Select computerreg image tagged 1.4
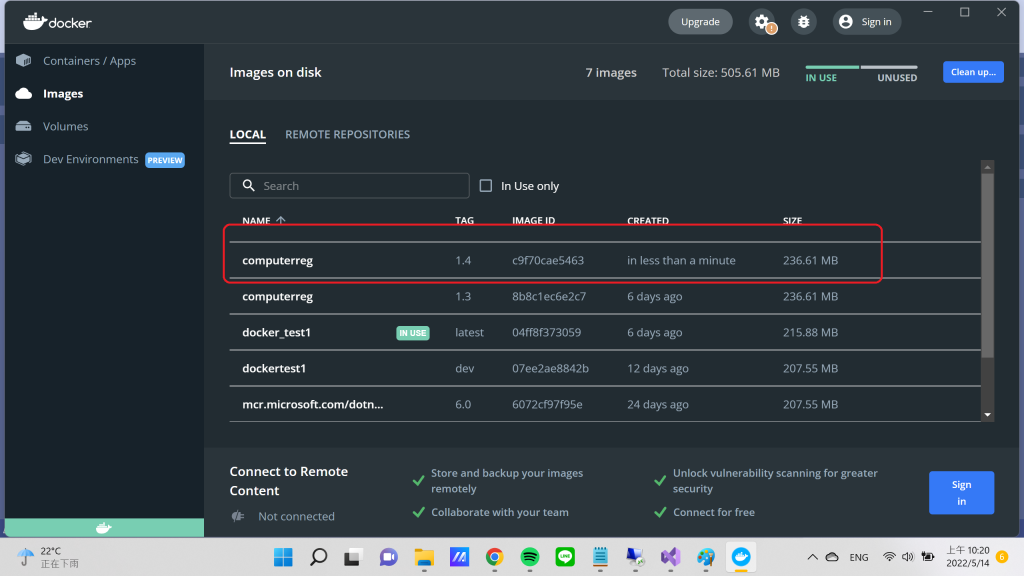The width and height of the screenshot is (1024, 576). pyautogui.click(x=605, y=260)
